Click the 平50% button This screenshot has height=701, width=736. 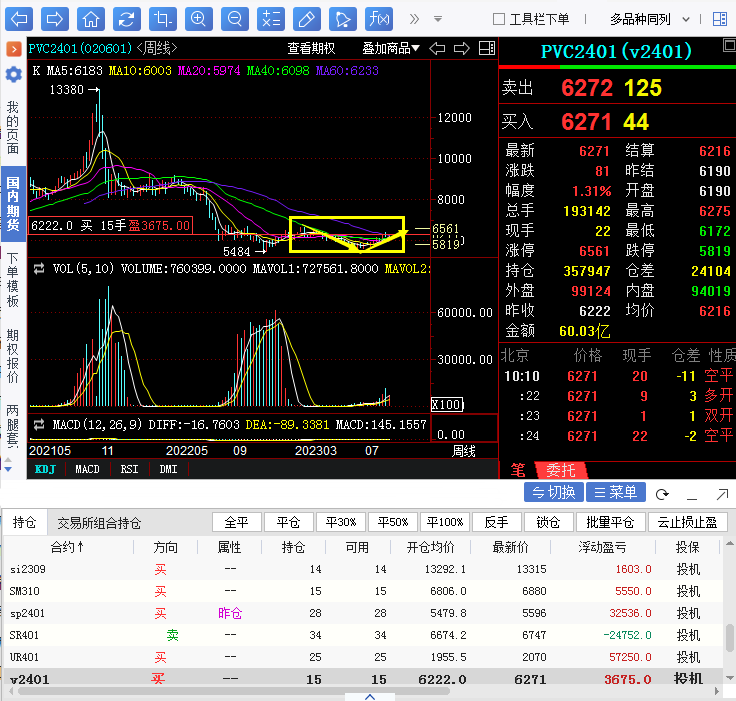click(391, 522)
